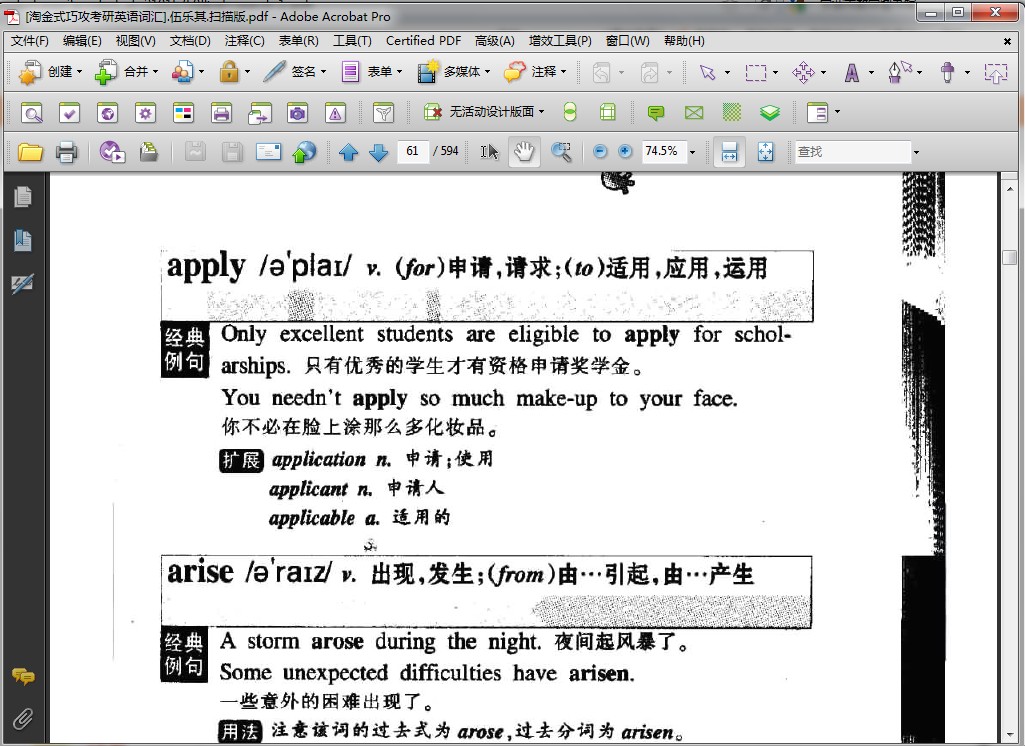Image resolution: width=1025 pixels, height=746 pixels.
Task: Toggle single full page view
Action: (765, 152)
